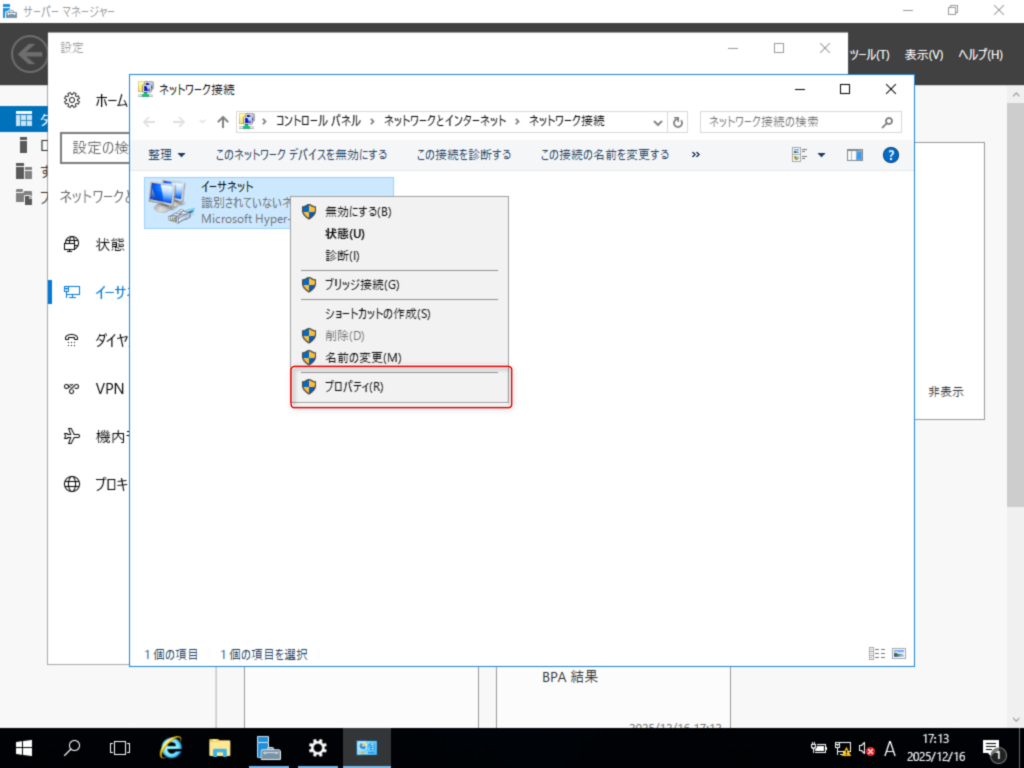
Task: Switch to large icons view in status bar
Action: [898, 654]
